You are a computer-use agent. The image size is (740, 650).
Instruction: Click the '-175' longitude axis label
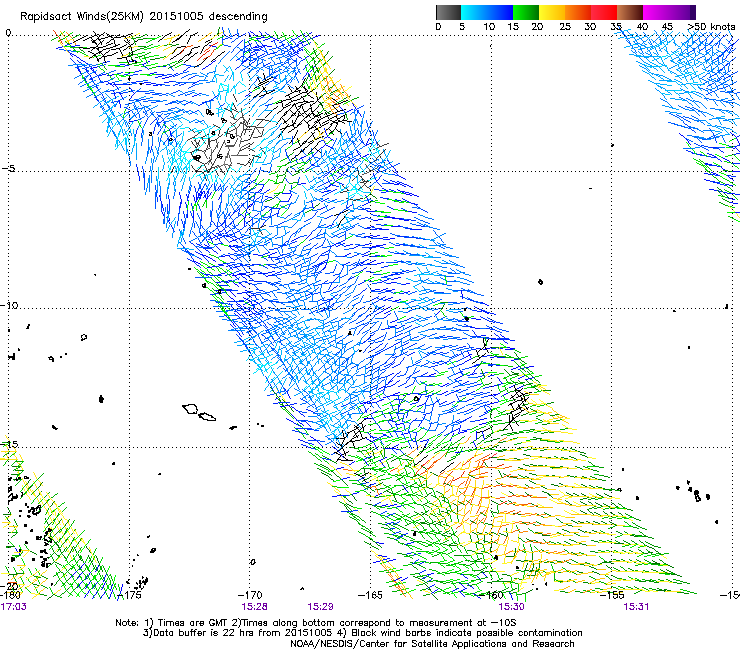tap(129, 595)
